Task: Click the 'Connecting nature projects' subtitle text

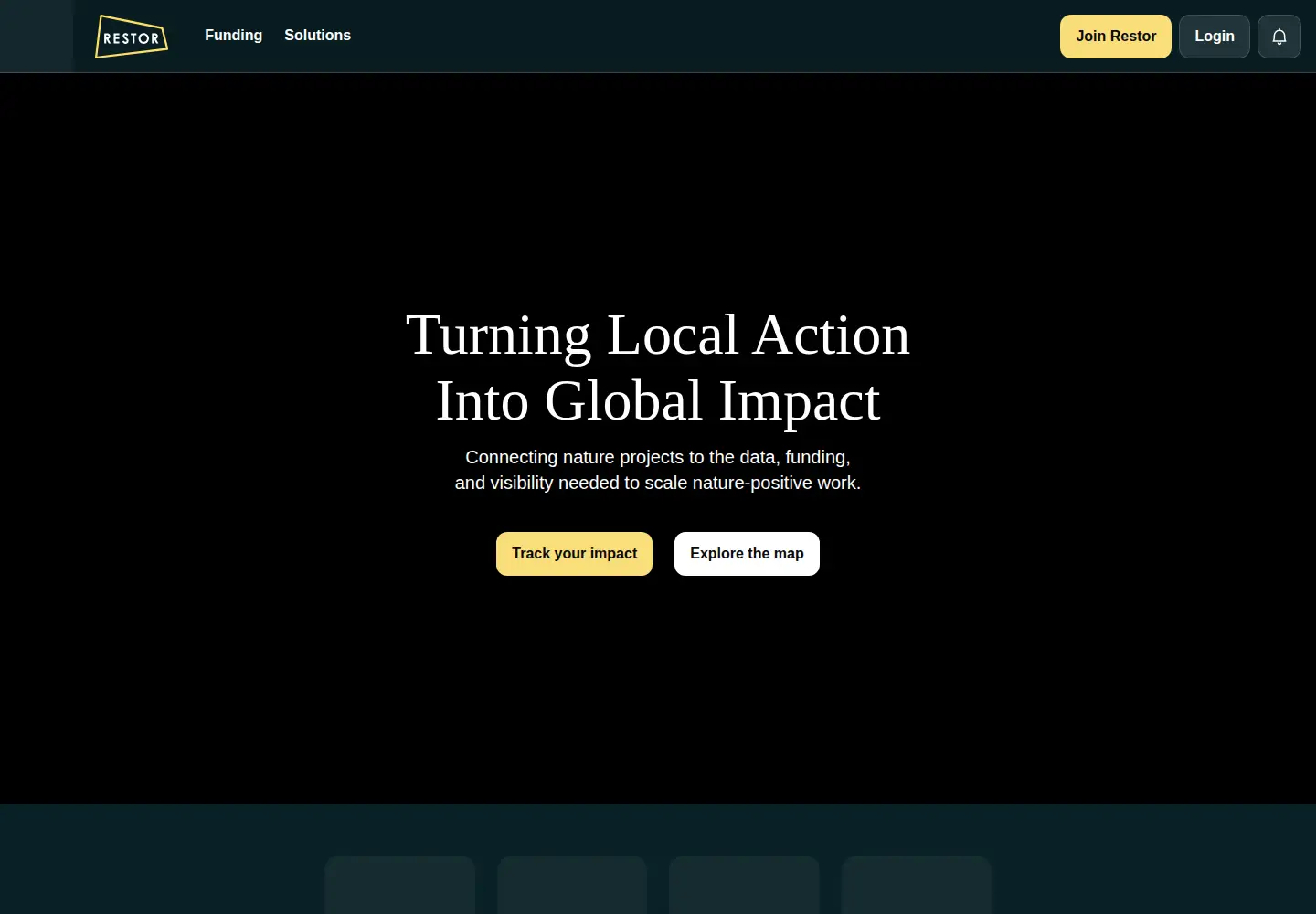Action: (658, 470)
